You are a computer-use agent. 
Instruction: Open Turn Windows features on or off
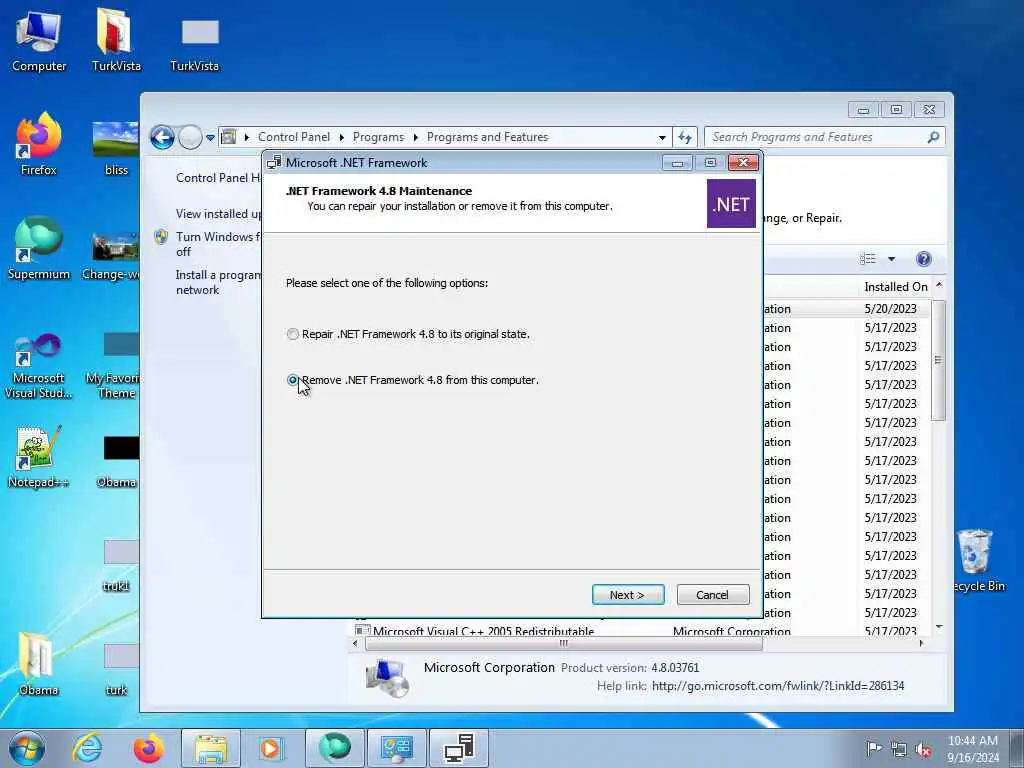217,244
